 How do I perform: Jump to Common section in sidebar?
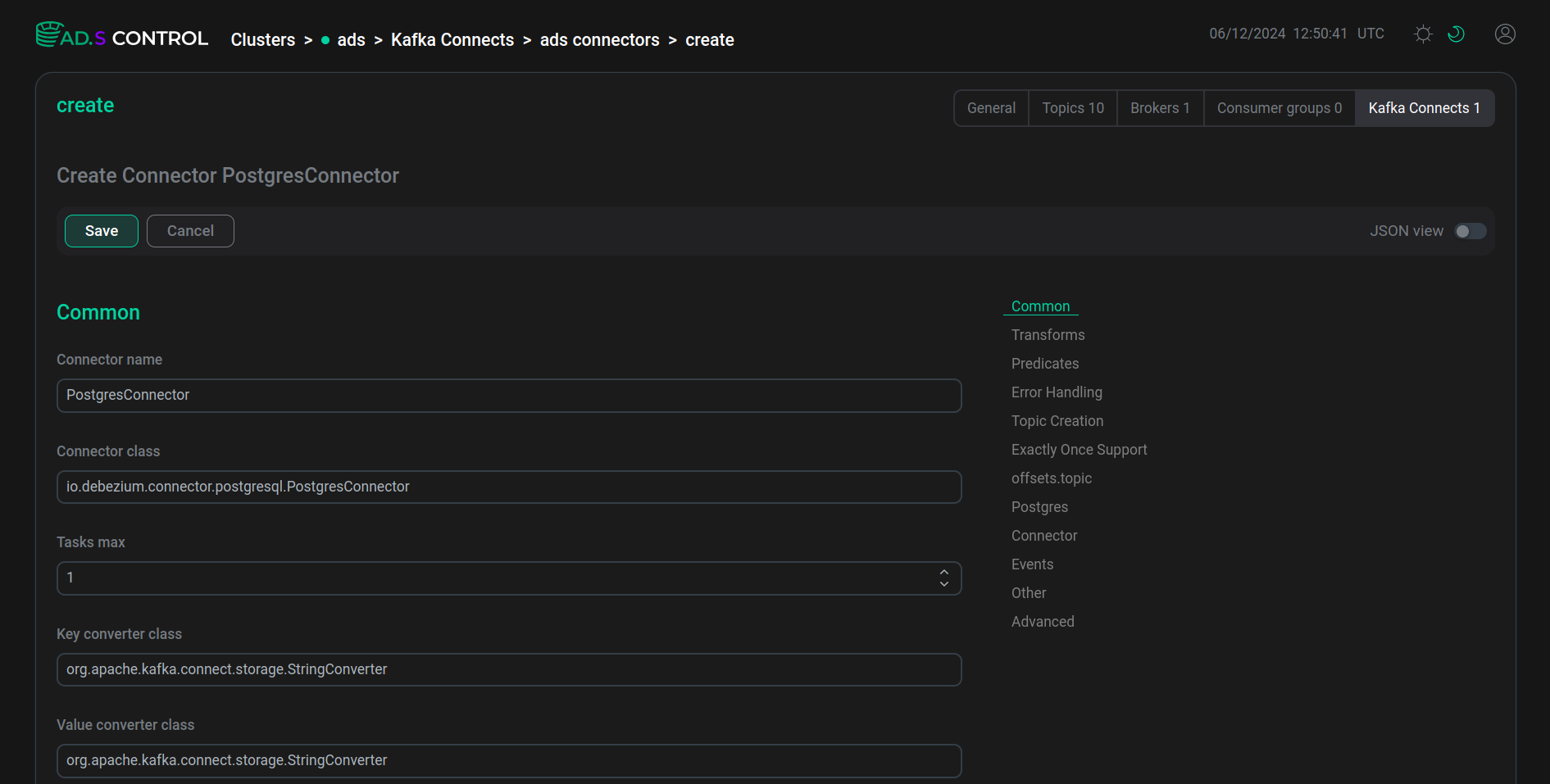coord(1040,306)
